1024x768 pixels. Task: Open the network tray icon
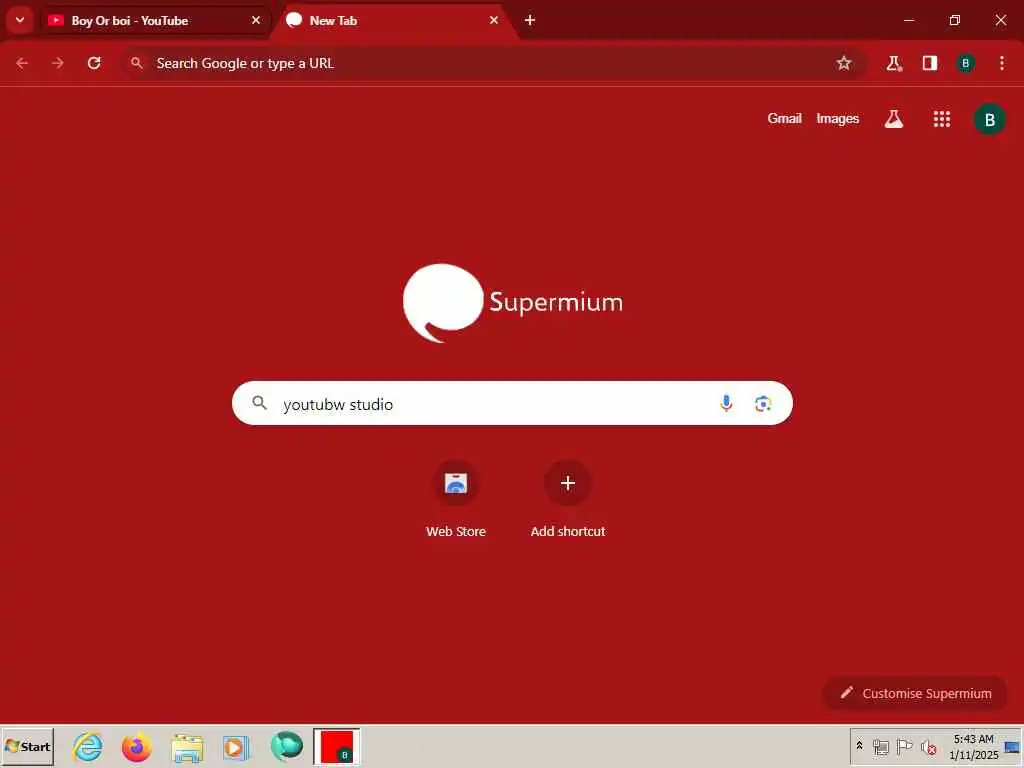881,747
